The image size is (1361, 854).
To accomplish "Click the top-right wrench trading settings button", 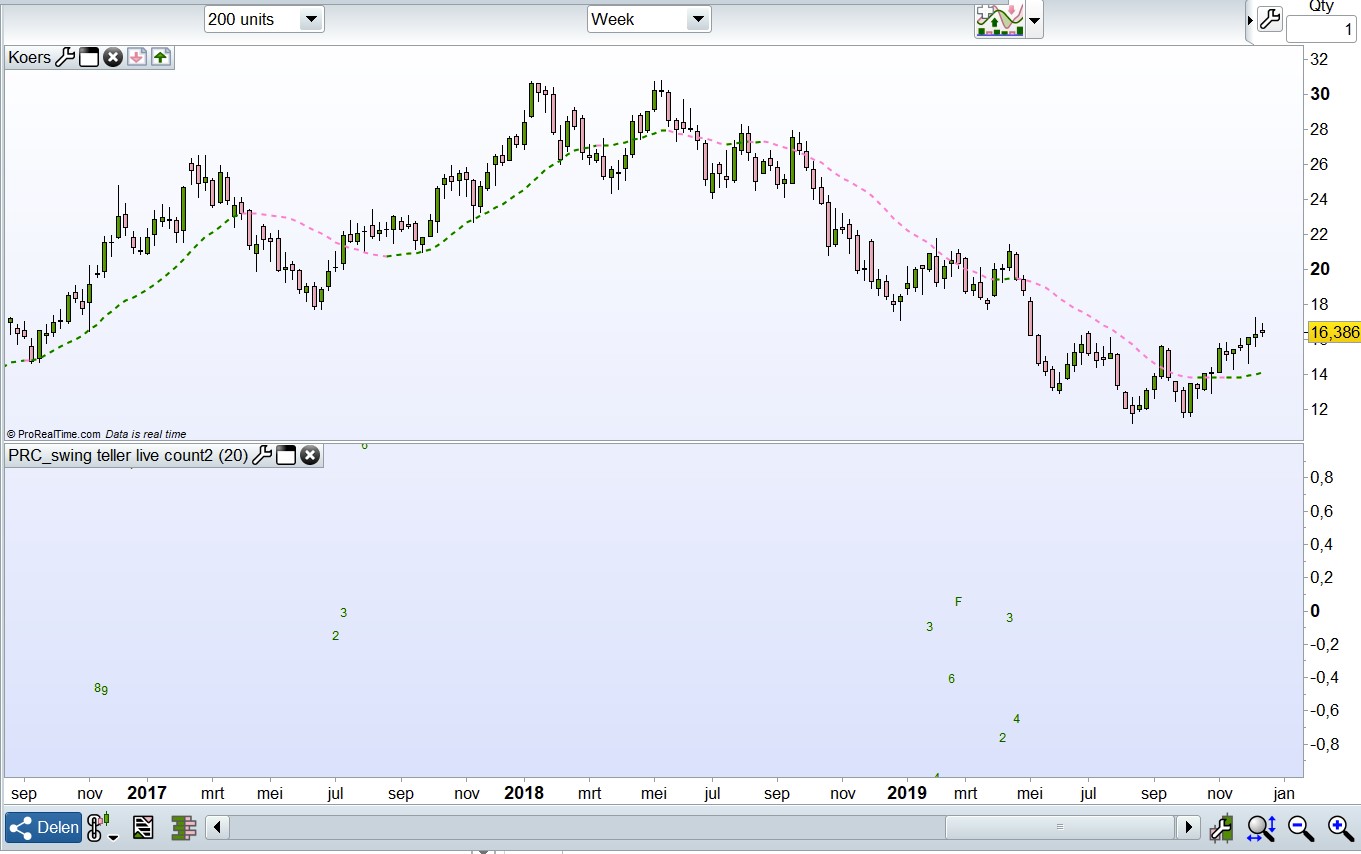I will [1269, 19].
